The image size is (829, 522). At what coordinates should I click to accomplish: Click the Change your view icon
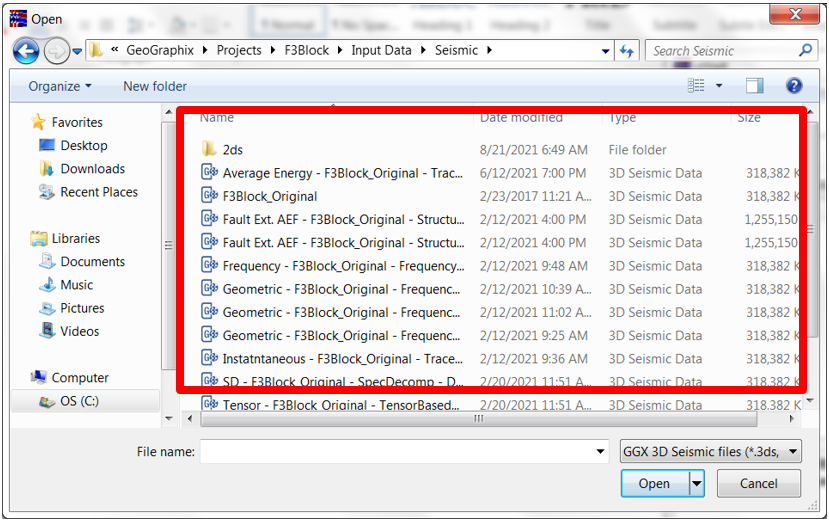696,86
